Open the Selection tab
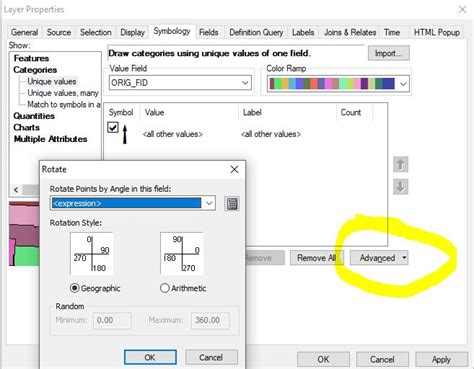Viewport: 474px width, 369px height. coord(96,32)
